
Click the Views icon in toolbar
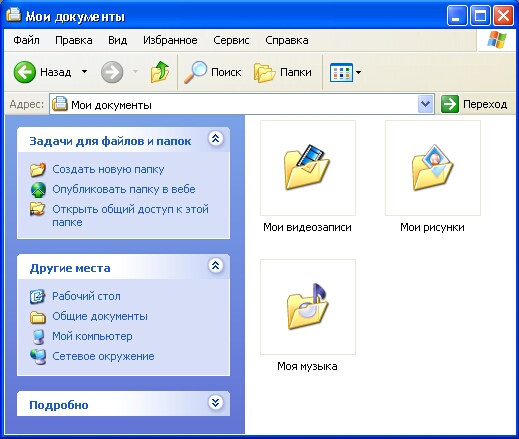pyautogui.click(x=341, y=72)
